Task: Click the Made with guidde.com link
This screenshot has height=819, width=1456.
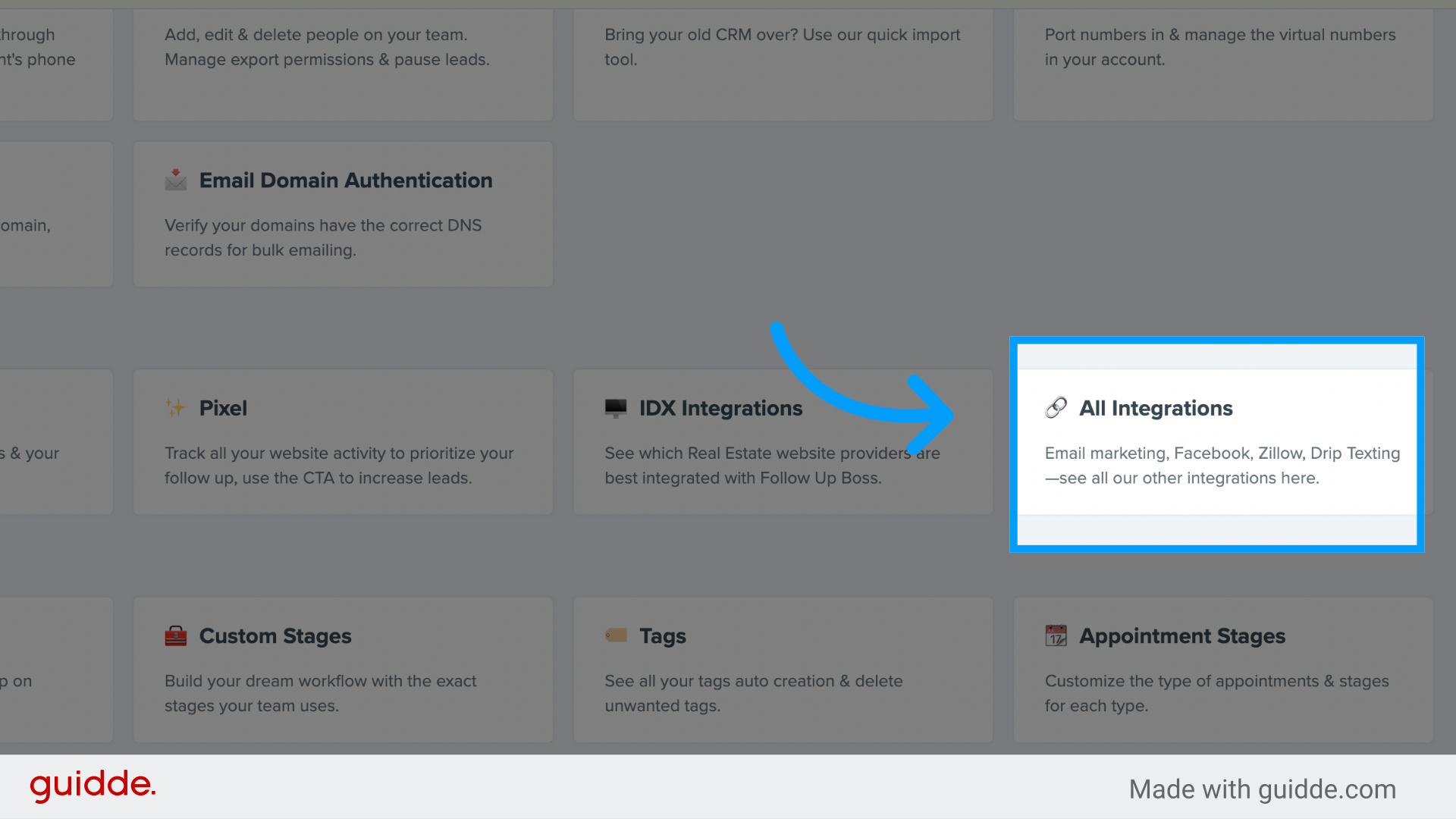Action: (1262, 789)
